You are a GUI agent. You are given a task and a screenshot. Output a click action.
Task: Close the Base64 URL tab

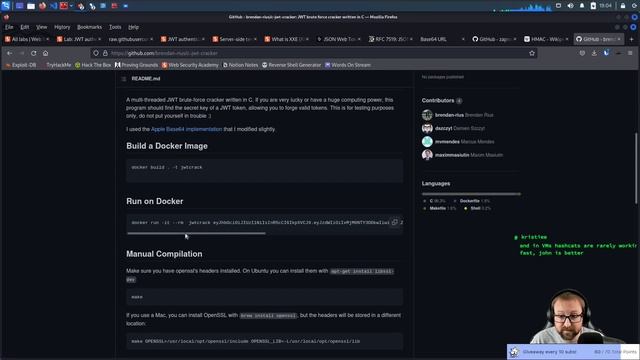point(463,39)
